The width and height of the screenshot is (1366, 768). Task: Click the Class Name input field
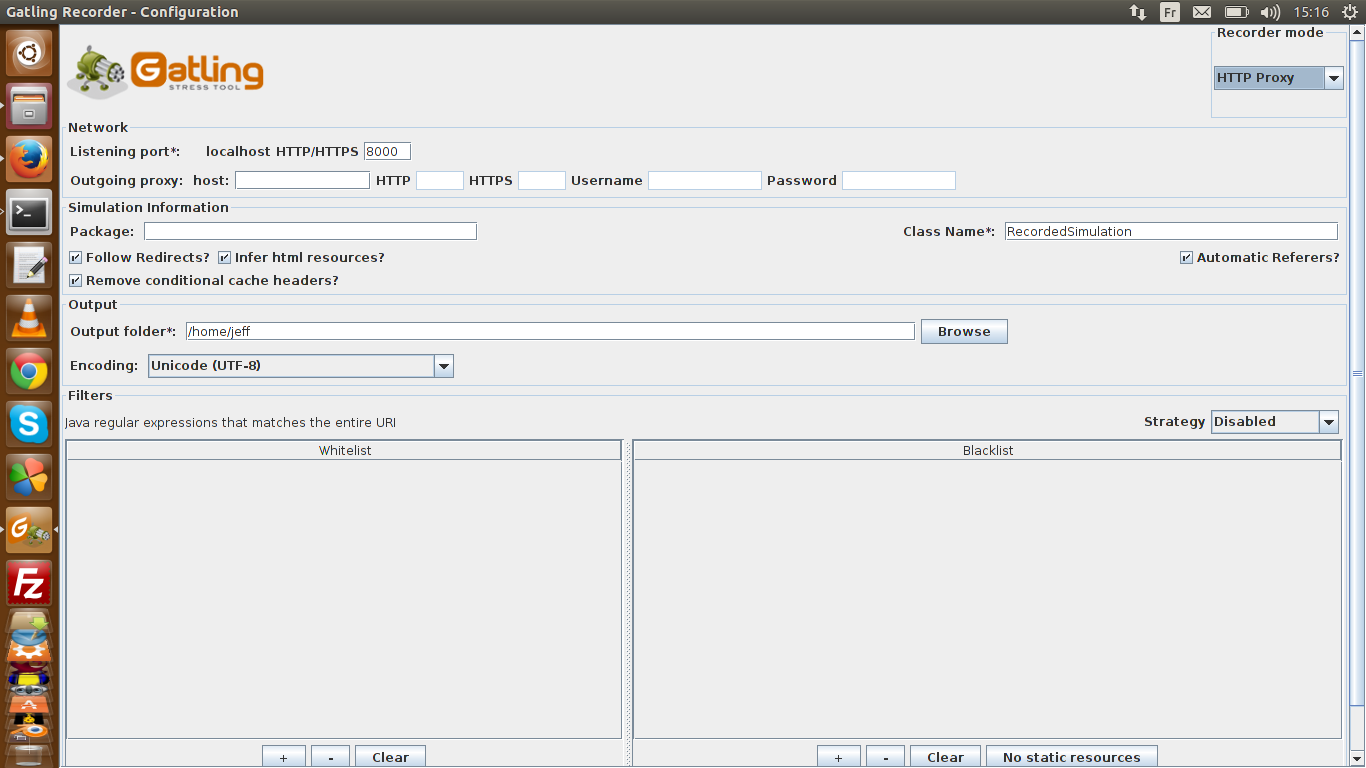coord(1170,232)
